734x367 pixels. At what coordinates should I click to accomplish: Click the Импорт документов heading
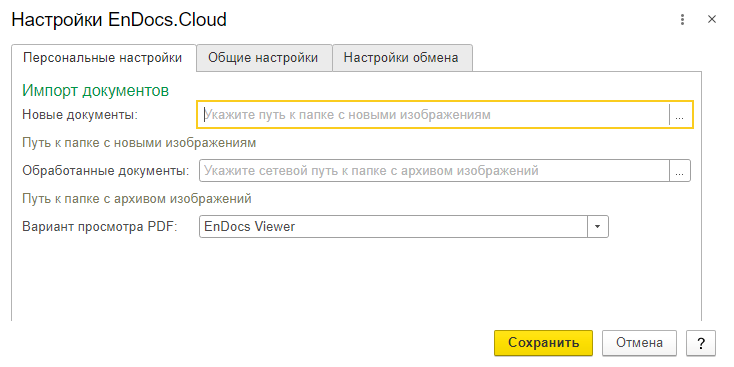[x=95, y=90]
